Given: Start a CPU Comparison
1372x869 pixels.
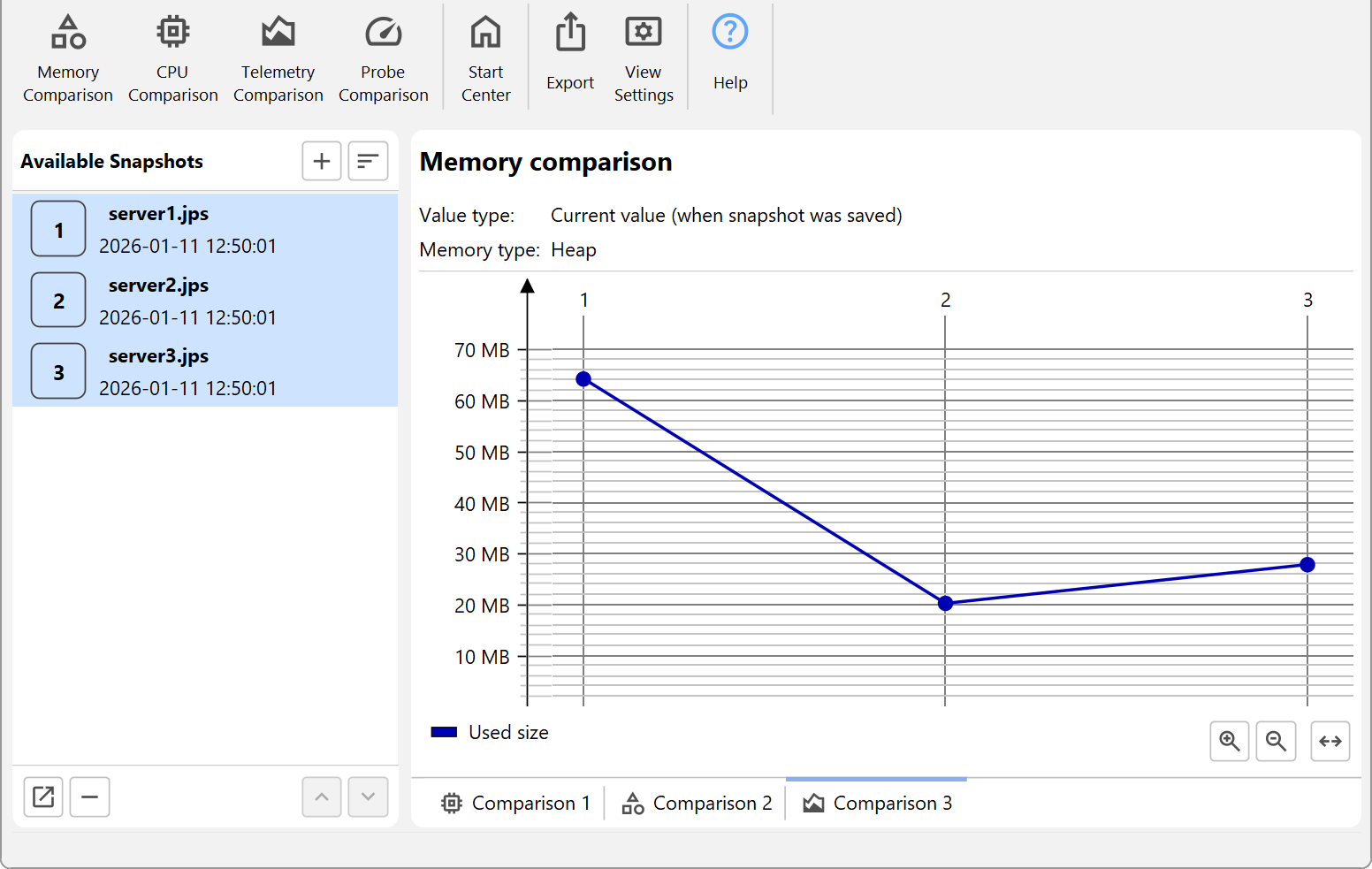Looking at the screenshot, I should (x=173, y=58).
